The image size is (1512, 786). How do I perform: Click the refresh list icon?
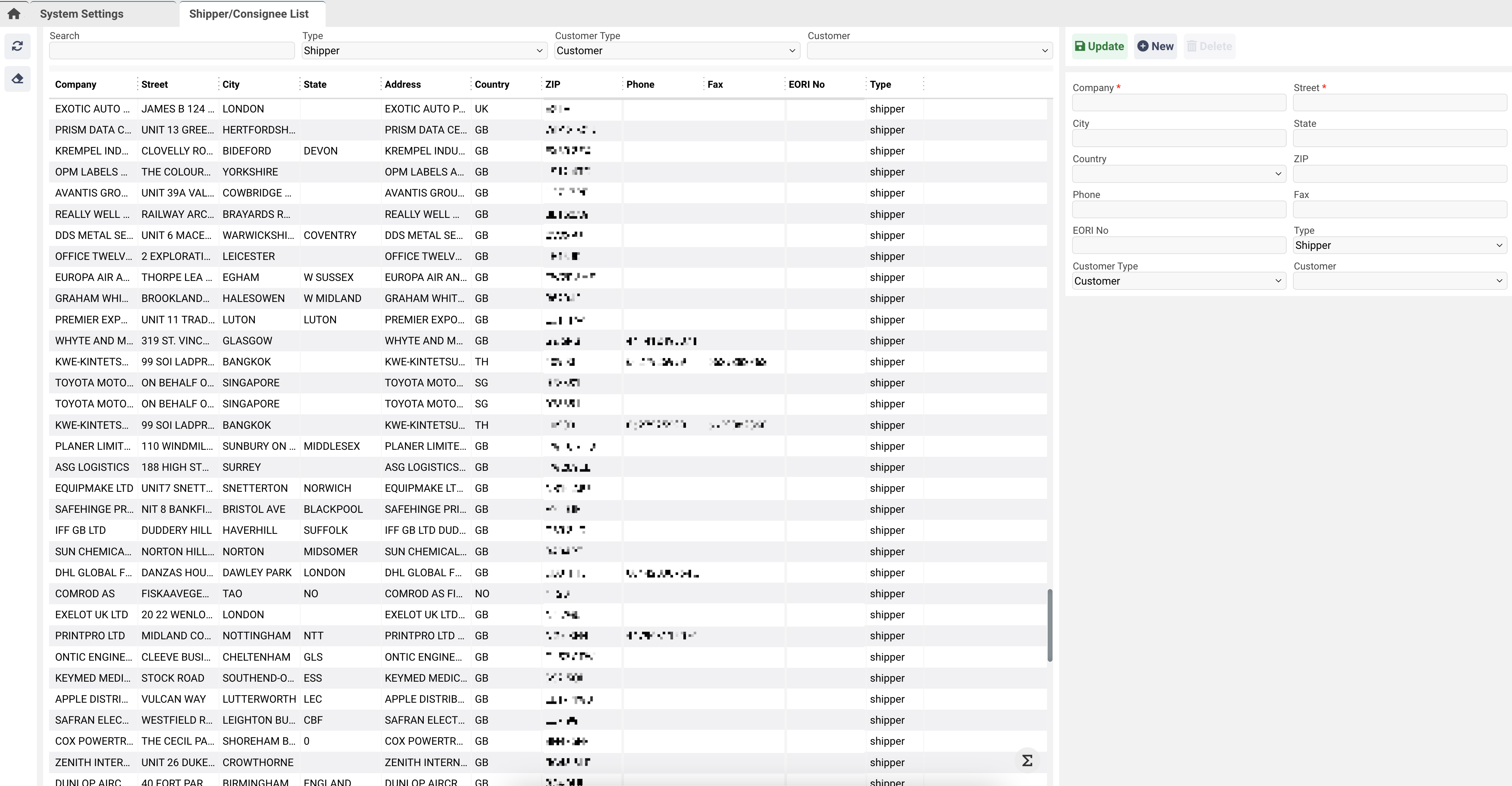[x=18, y=46]
